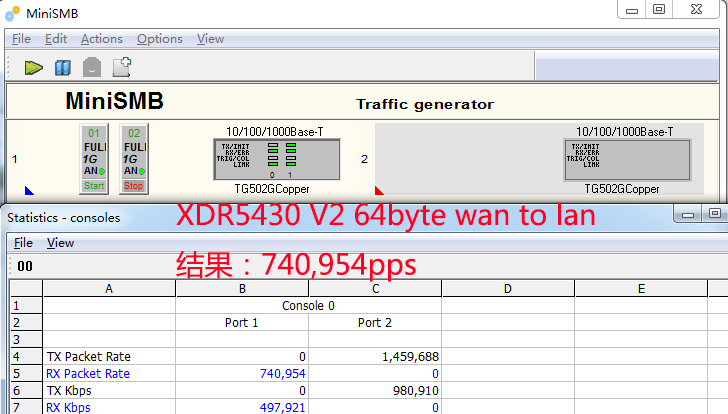Click the RX Packet Rate label cell
This screenshot has width=728, height=414.
109,374
